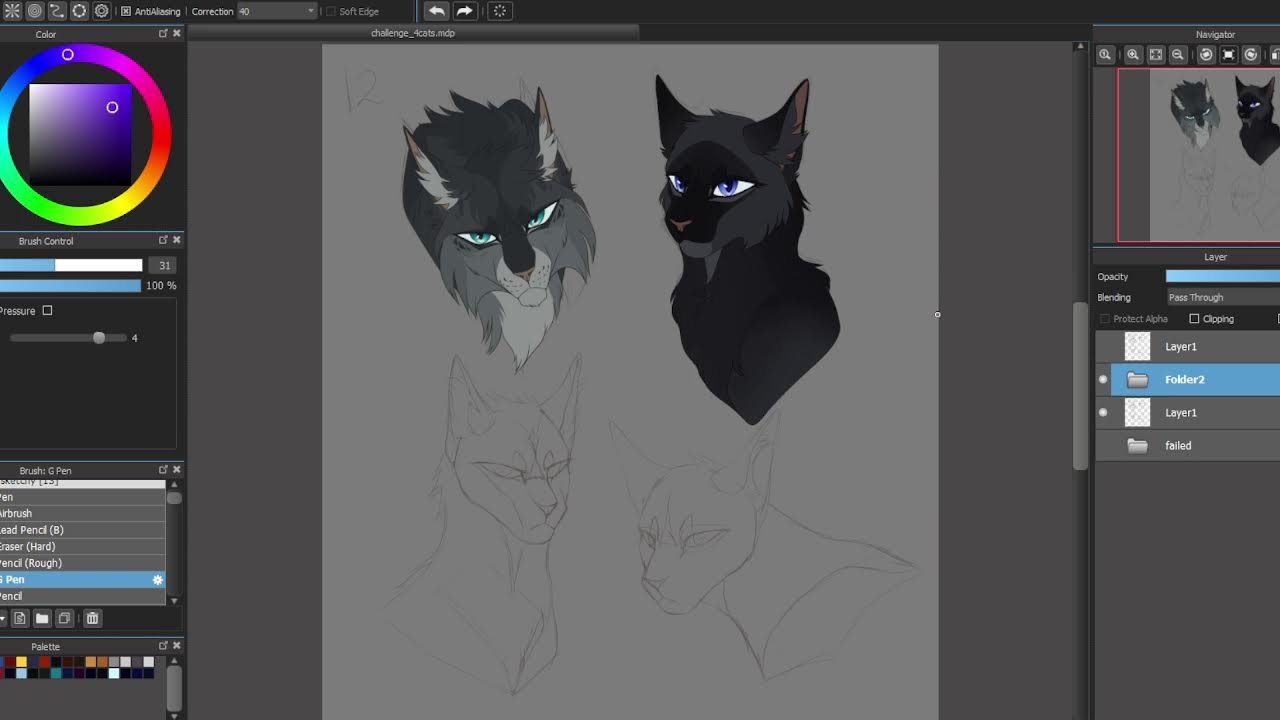
Task: Open G Pen brush settings gear
Action: point(157,580)
